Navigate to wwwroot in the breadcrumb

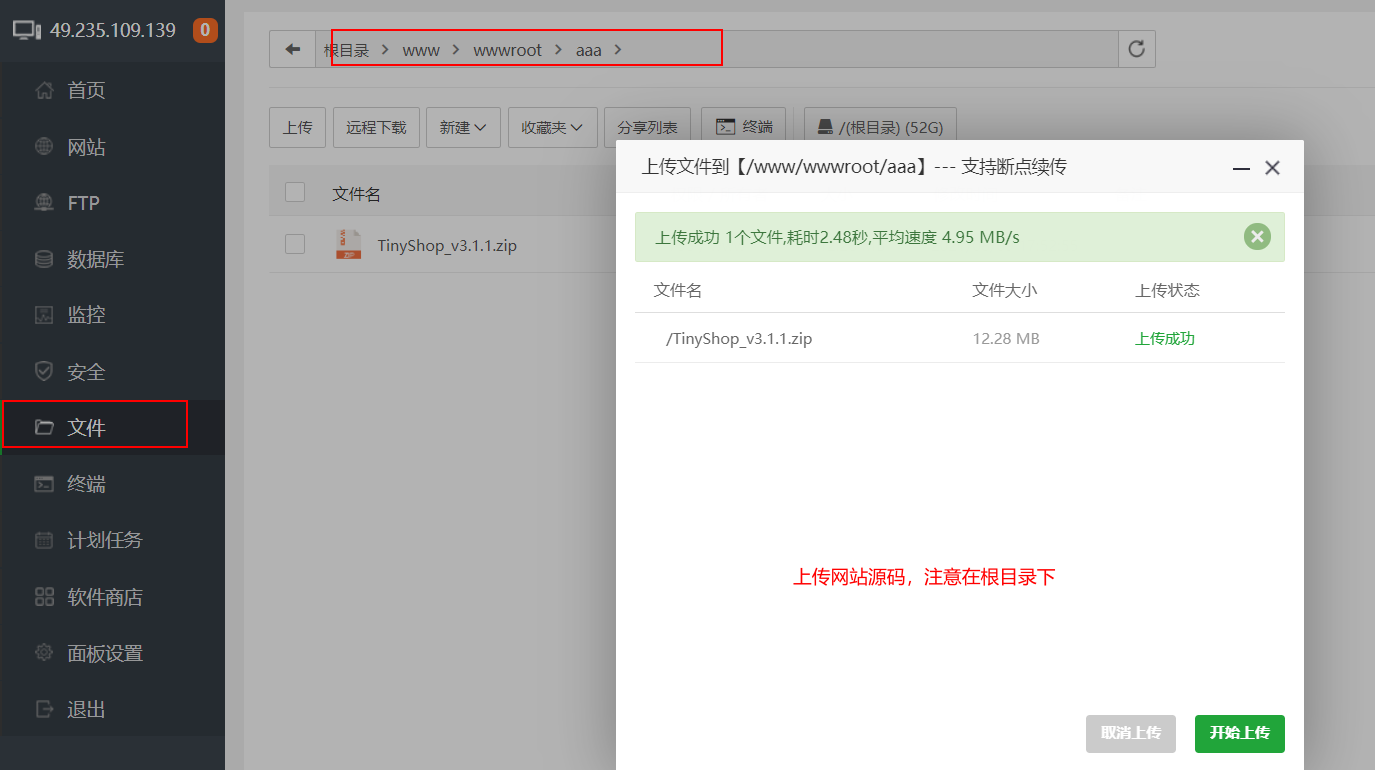pos(507,50)
